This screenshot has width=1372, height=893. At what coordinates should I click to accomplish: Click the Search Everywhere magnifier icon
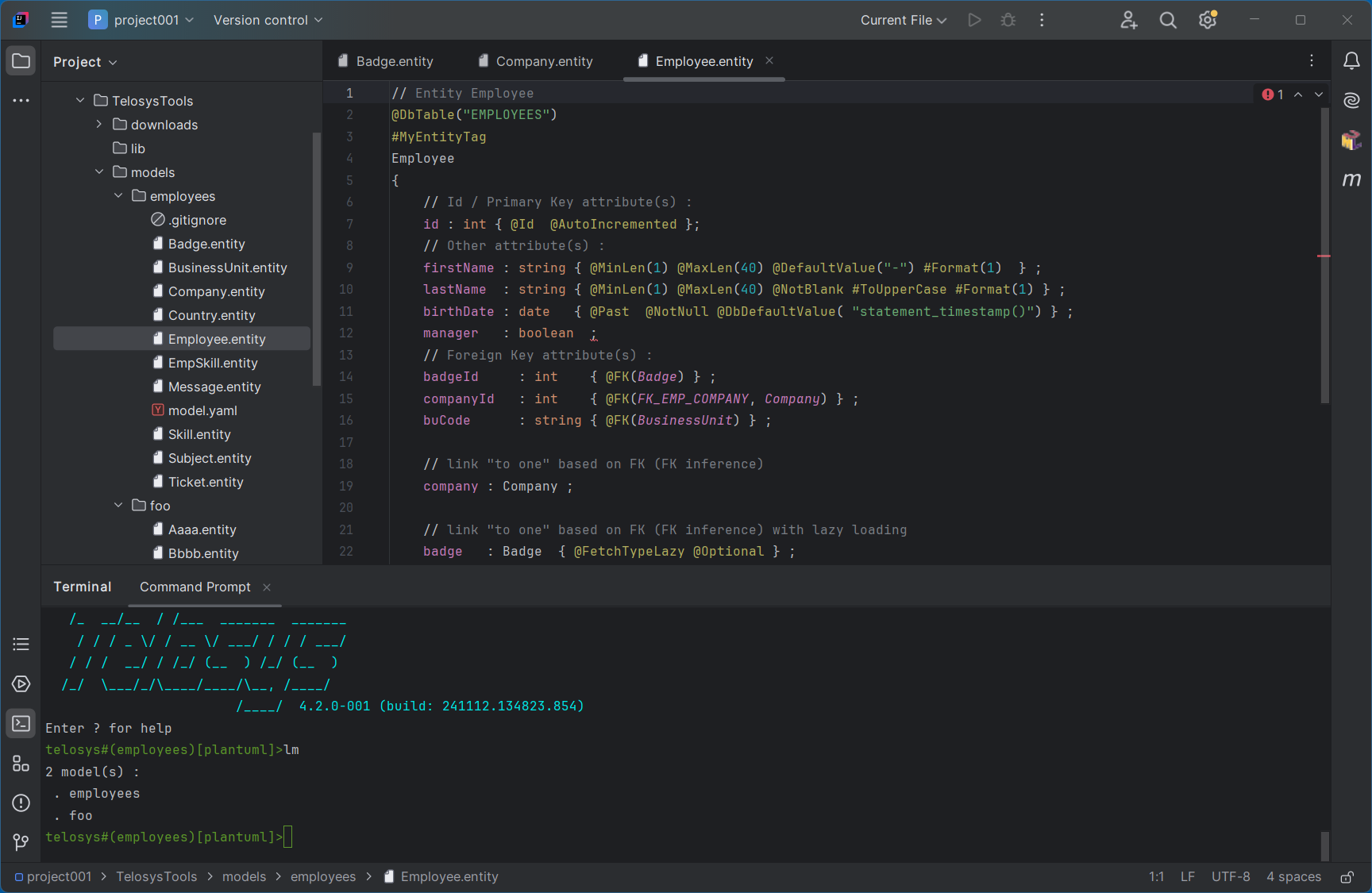click(1168, 21)
